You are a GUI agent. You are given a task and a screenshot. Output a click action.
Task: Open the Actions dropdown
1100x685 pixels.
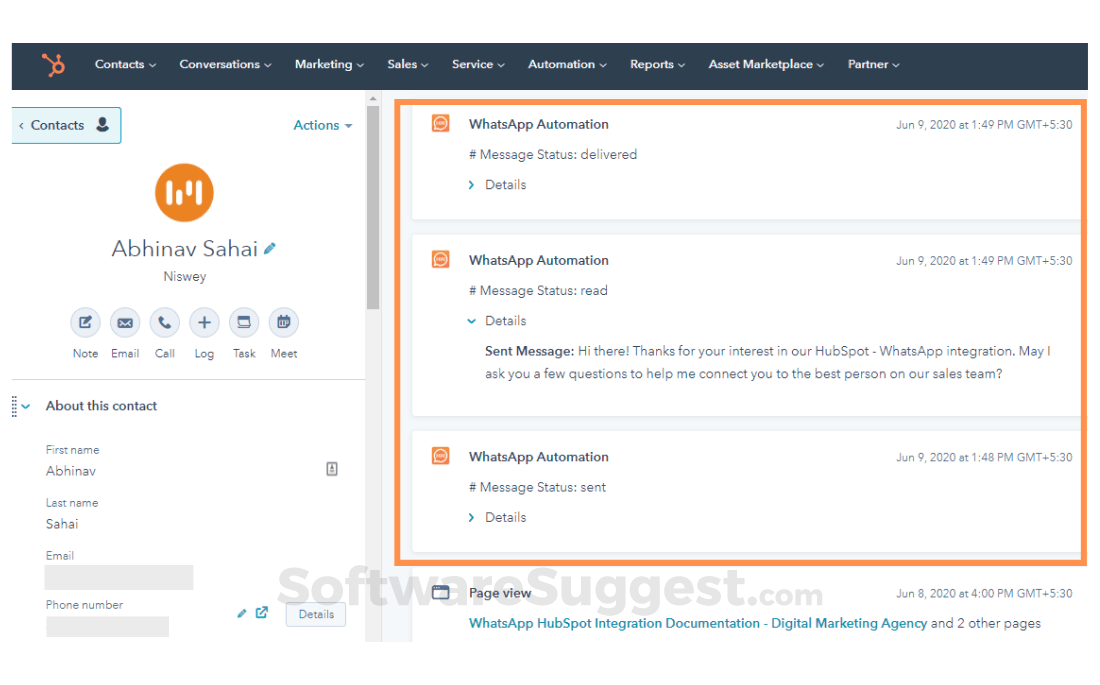point(323,126)
